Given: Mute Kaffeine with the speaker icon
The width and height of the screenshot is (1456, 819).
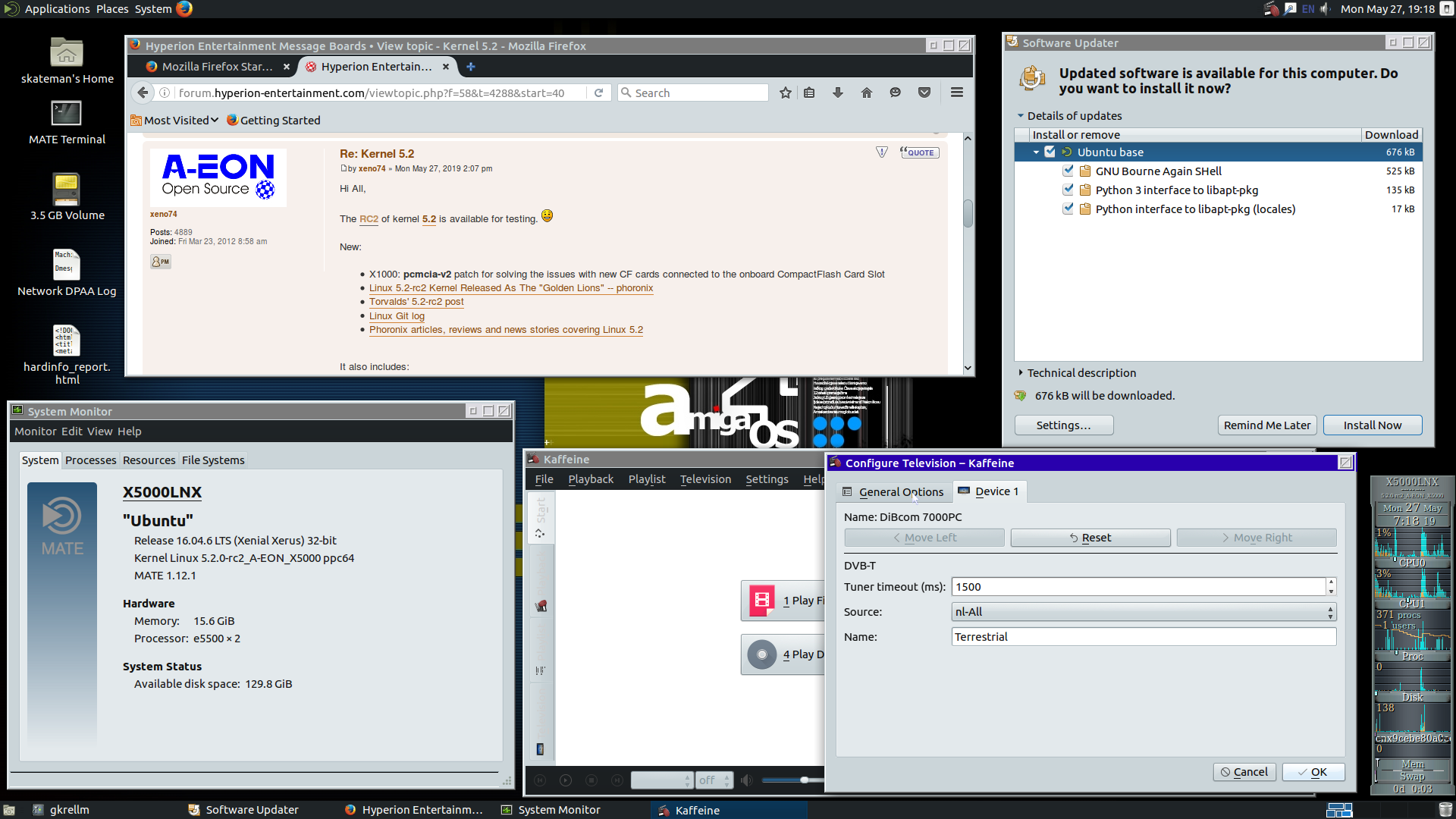Looking at the screenshot, I should pos(746,780).
